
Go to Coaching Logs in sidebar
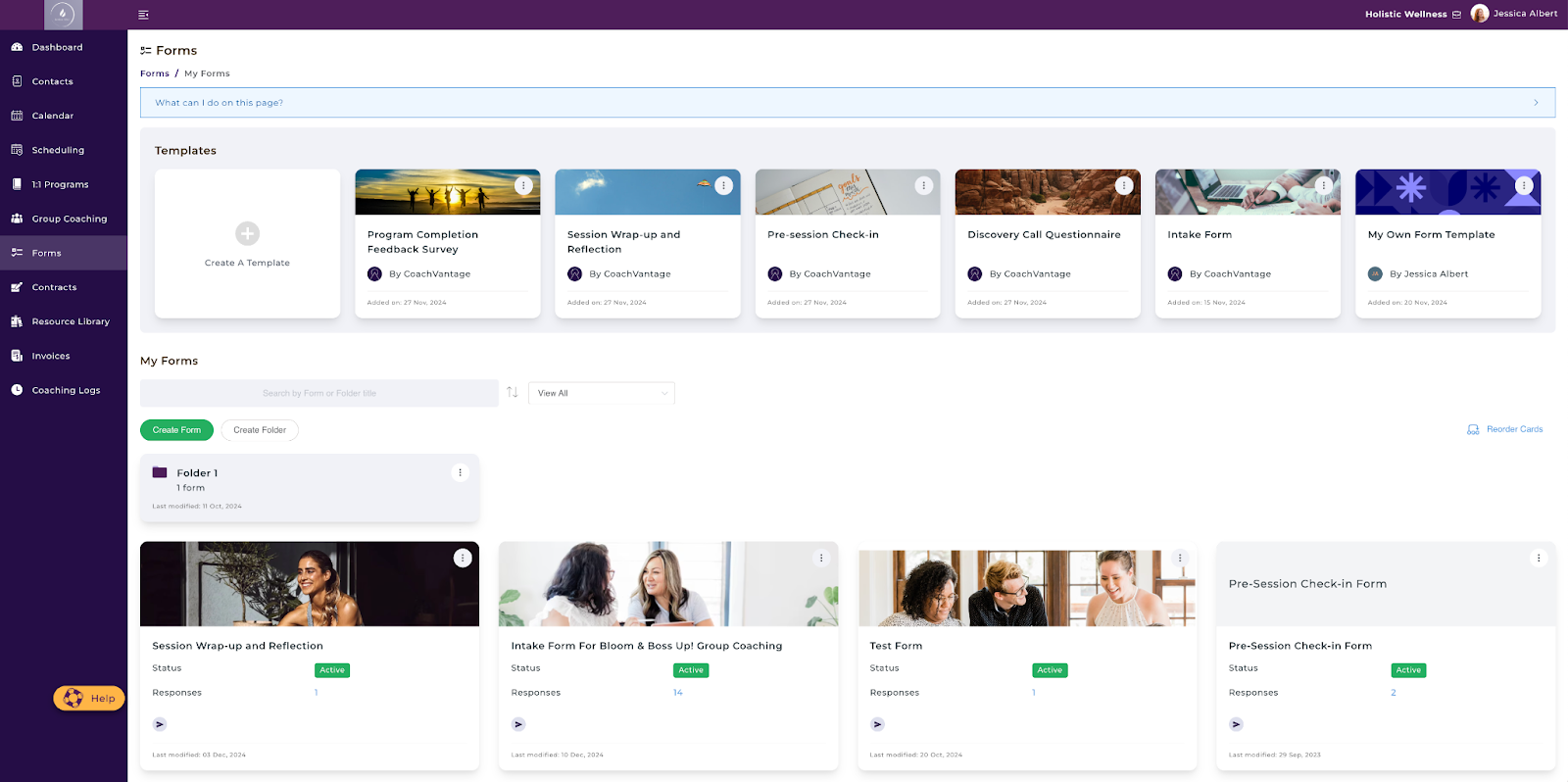tap(66, 390)
